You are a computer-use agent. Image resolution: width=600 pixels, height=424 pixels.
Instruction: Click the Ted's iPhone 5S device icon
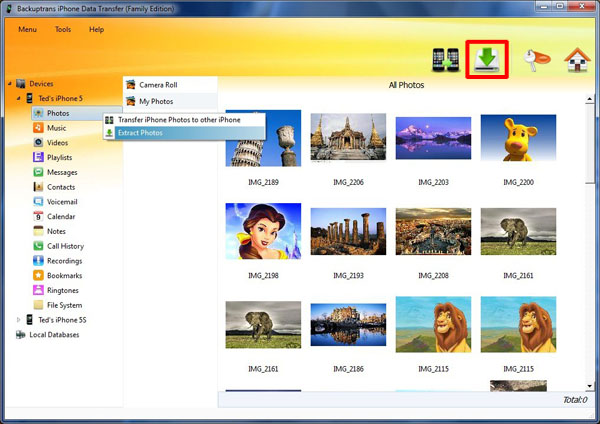pyautogui.click(x=29, y=320)
